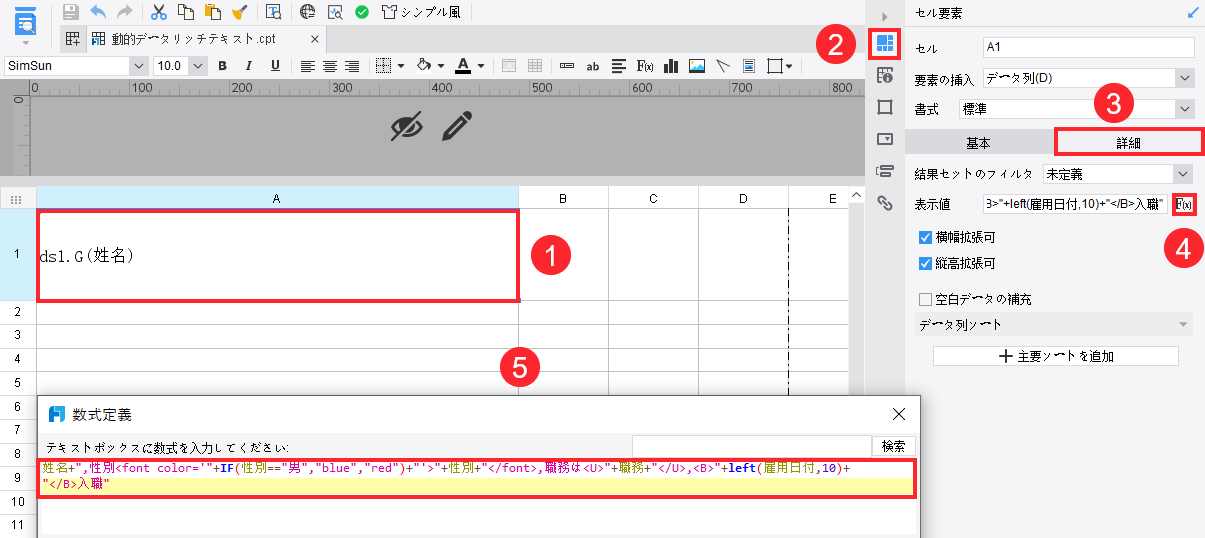The image size is (1205, 538).
Task: Toggle Italic formatting
Action: pos(247,66)
